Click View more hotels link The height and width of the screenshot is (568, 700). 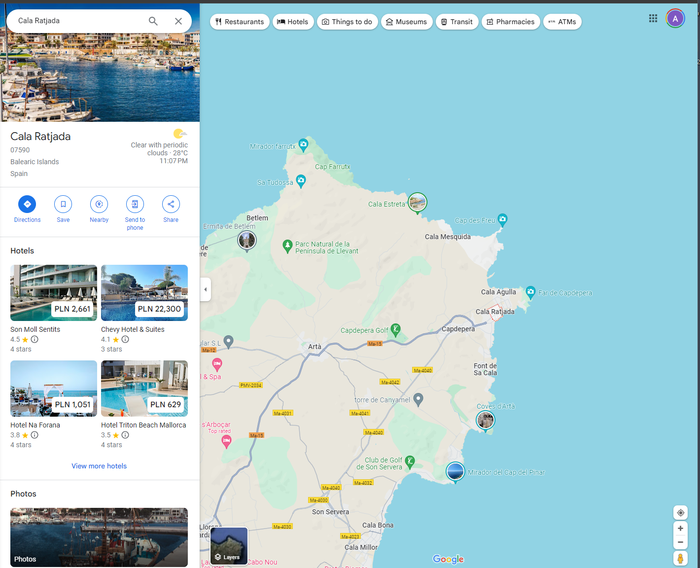coord(99,466)
